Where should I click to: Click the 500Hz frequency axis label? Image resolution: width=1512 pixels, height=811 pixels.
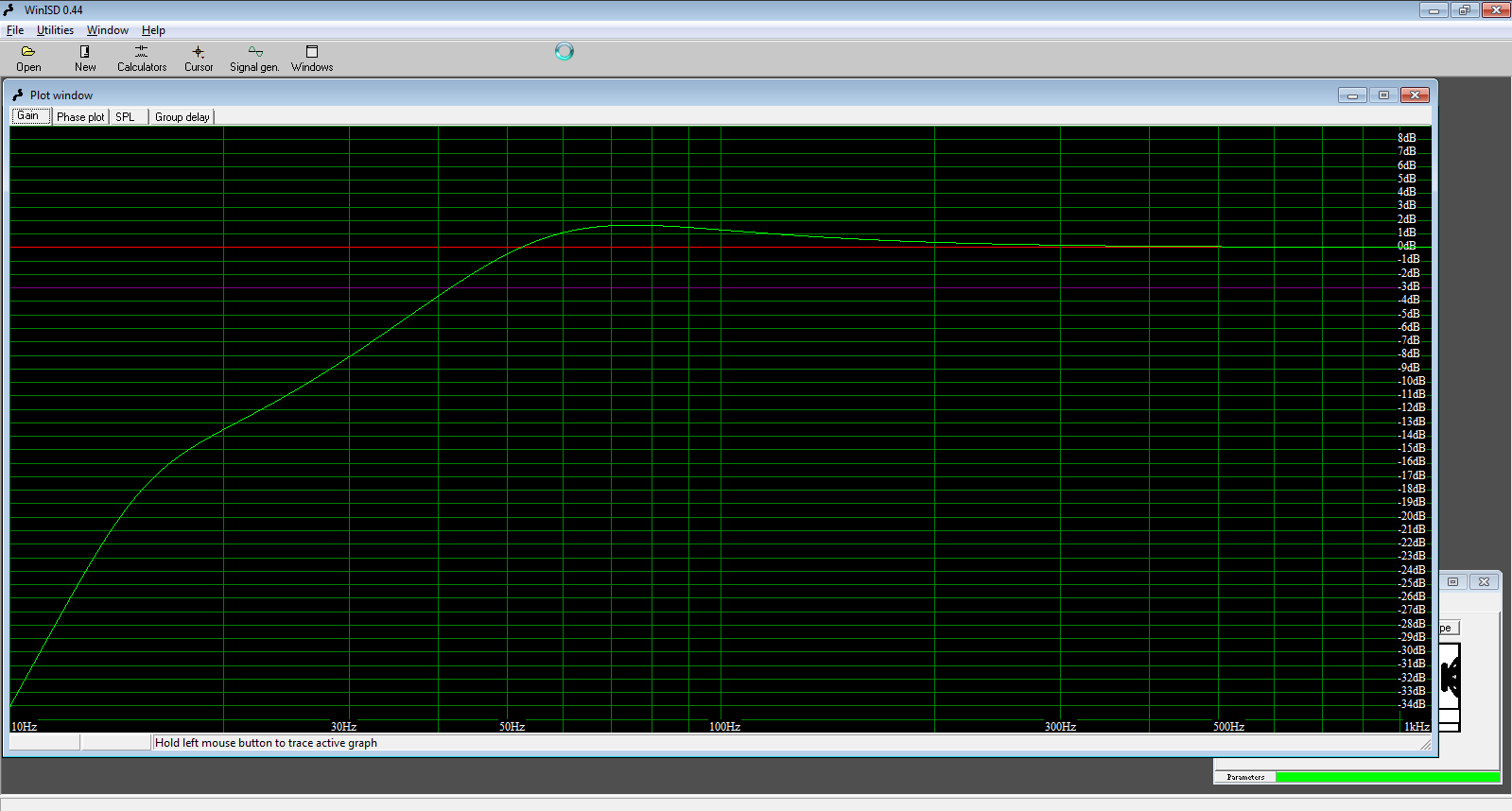1229,726
